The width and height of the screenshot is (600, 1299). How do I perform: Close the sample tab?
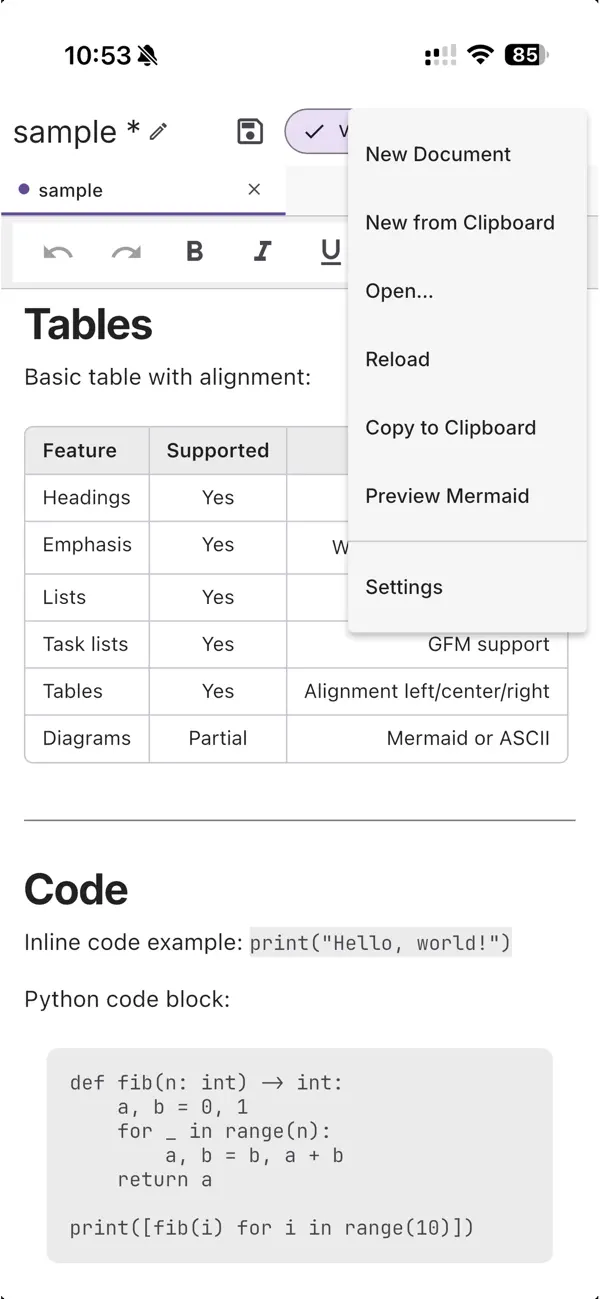point(254,189)
